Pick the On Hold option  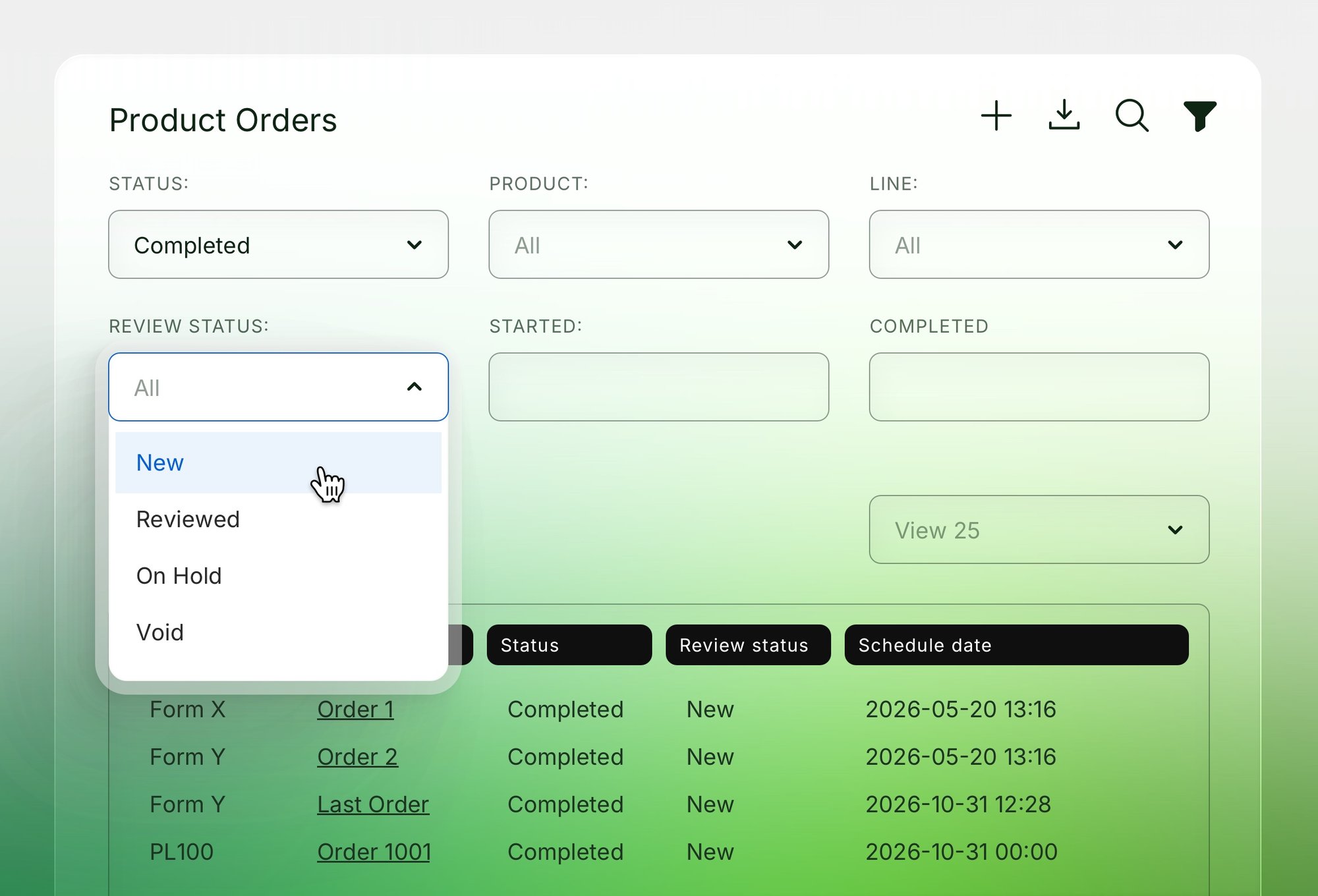pyautogui.click(x=278, y=576)
